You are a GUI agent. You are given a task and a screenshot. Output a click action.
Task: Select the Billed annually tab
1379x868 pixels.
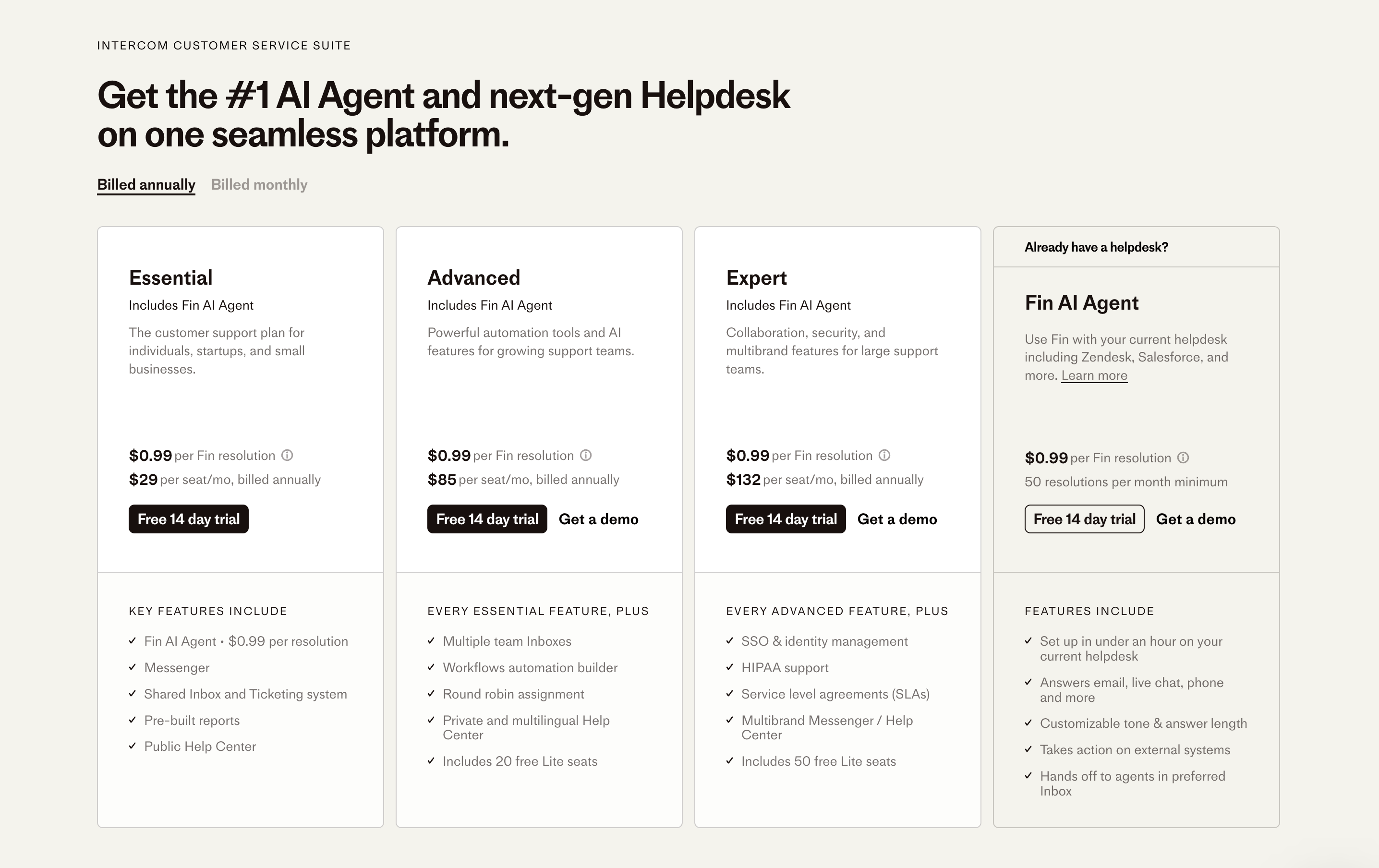(146, 184)
